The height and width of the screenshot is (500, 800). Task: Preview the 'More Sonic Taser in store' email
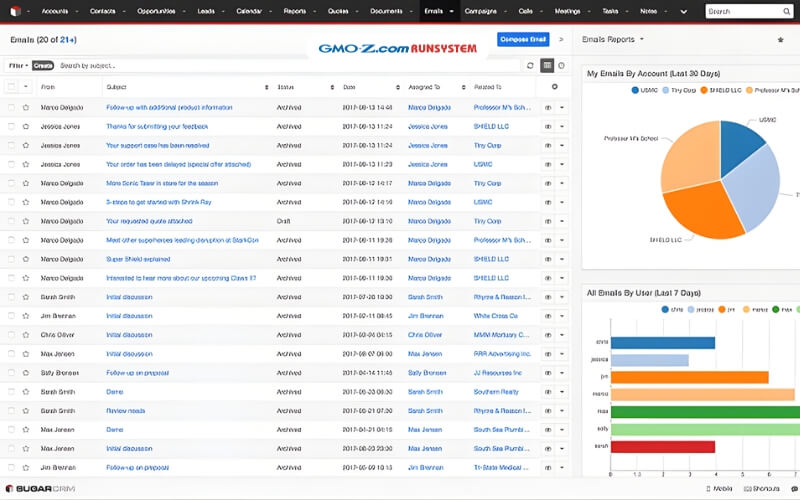(548, 183)
